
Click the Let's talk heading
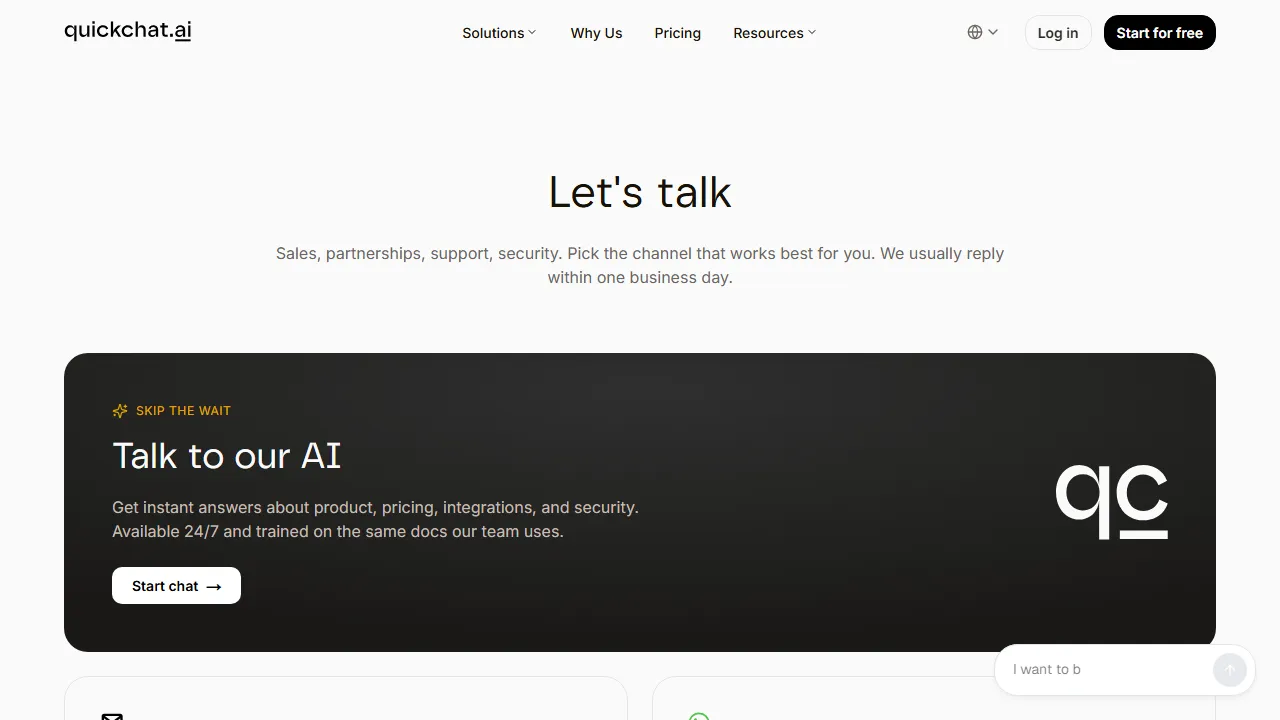[x=640, y=192]
